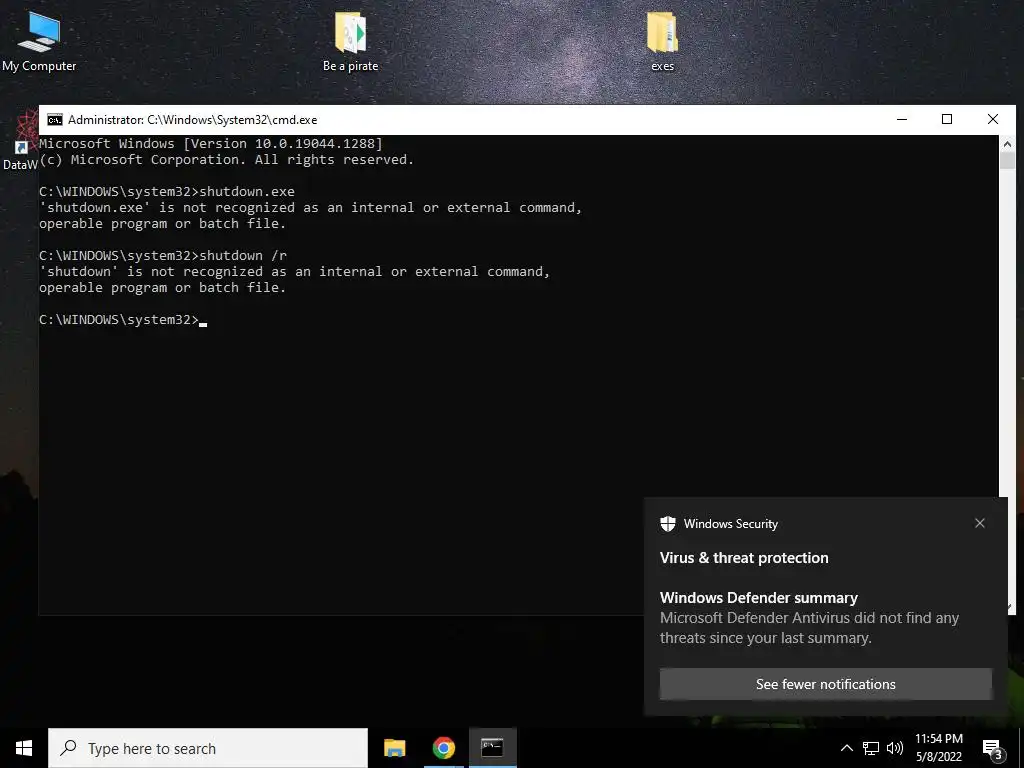Open the volume speaker tray icon

[895, 748]
